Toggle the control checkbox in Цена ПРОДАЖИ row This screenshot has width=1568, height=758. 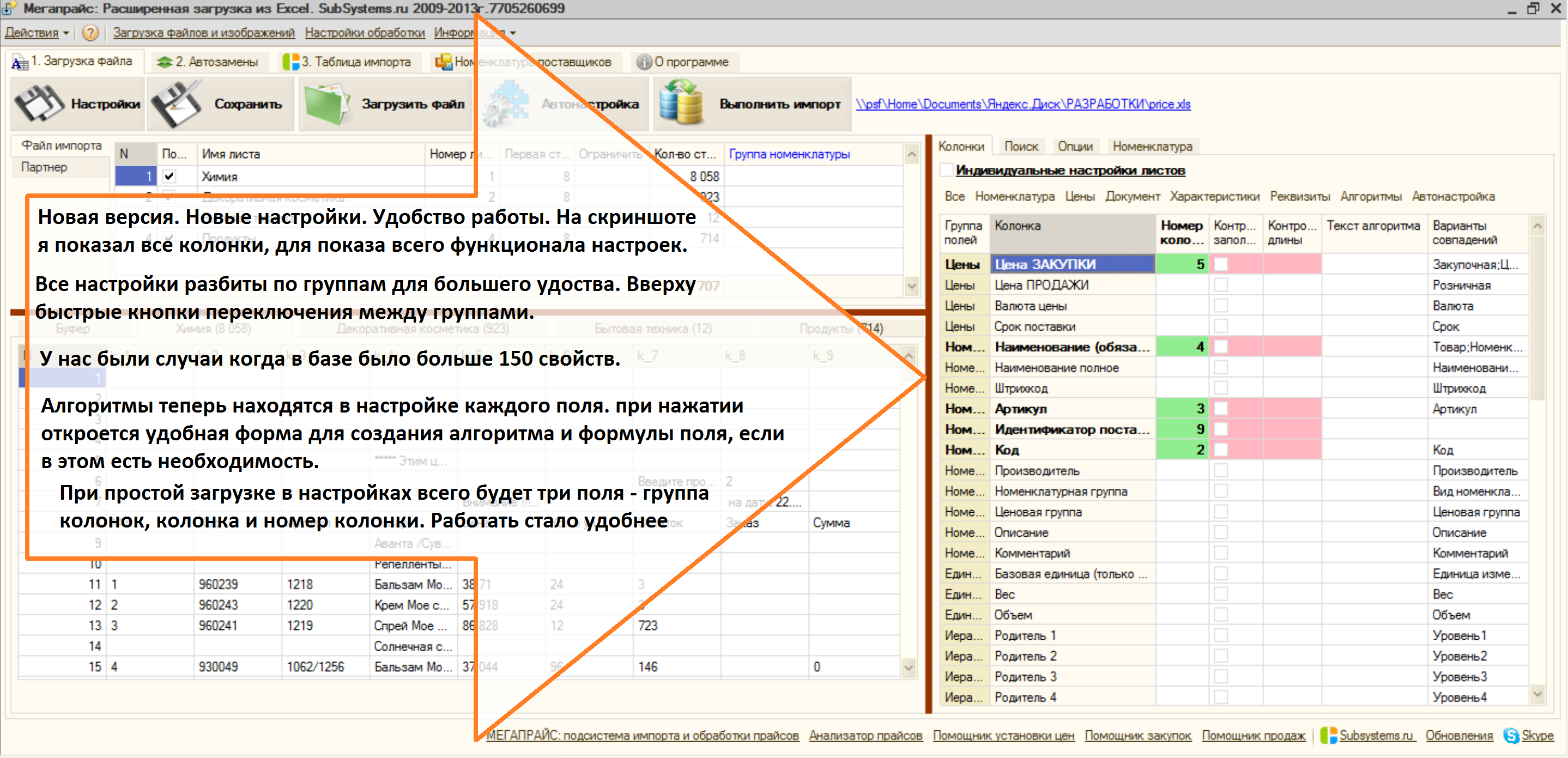point(1221,285)
